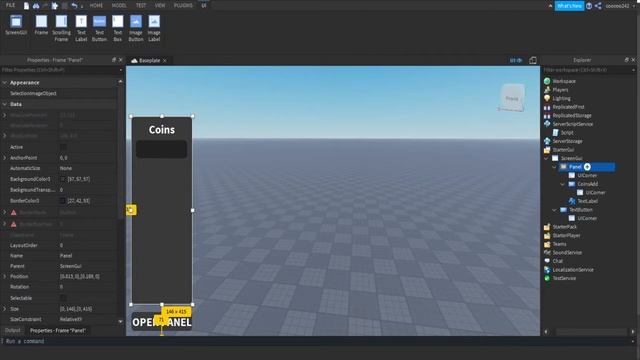
Task: Toggle the Selectable property checkbox
Action: 63,298
